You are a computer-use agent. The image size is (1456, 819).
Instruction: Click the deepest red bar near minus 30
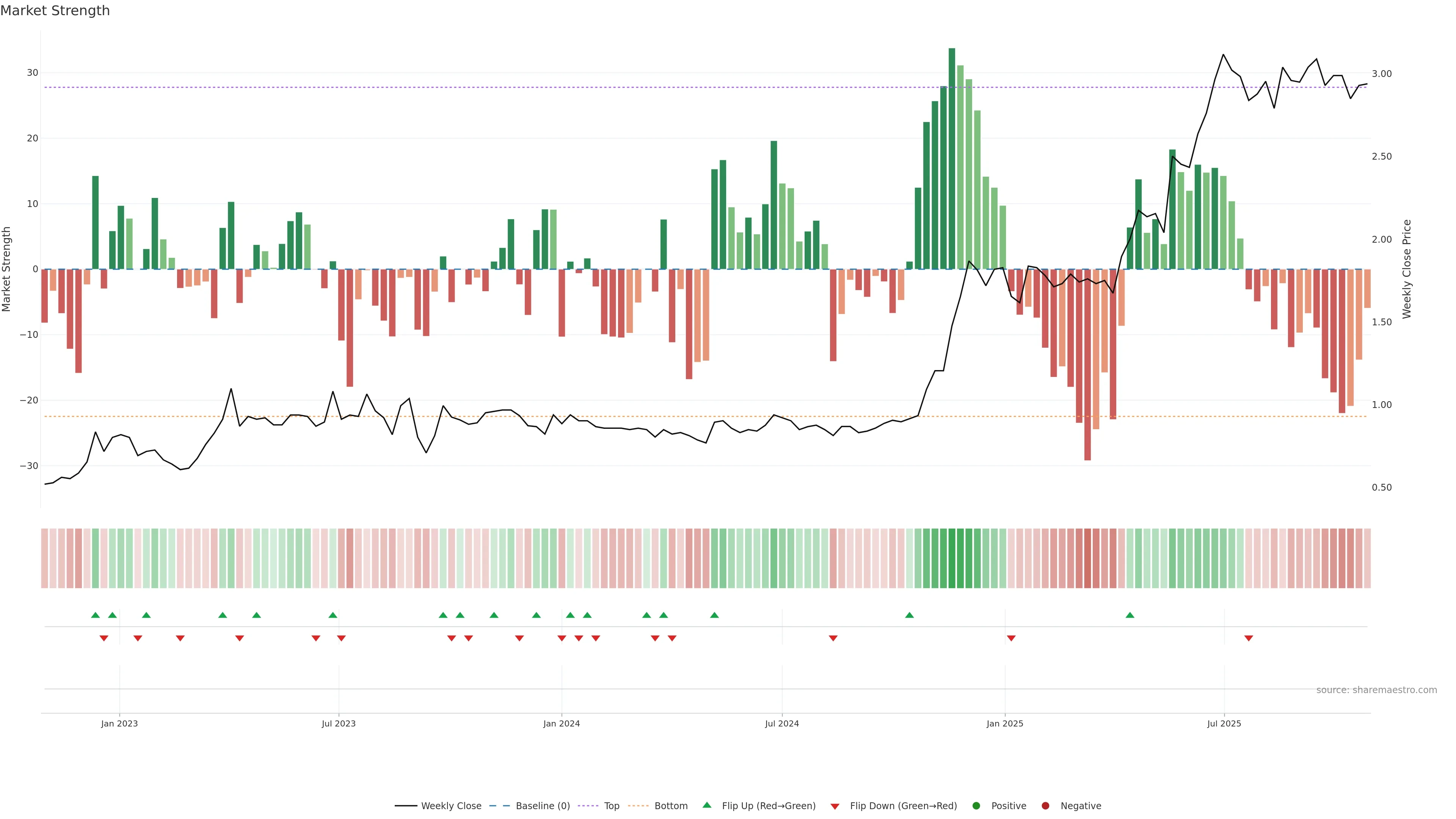1087,364
